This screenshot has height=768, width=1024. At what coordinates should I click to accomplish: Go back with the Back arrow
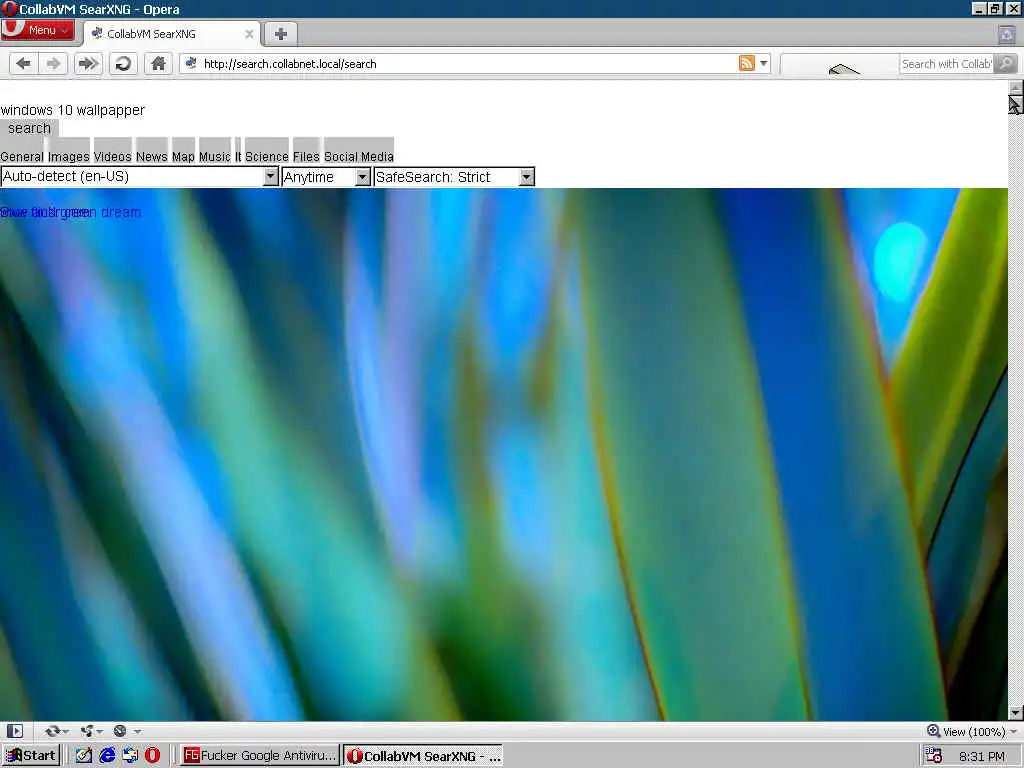(x=24, y=63)
